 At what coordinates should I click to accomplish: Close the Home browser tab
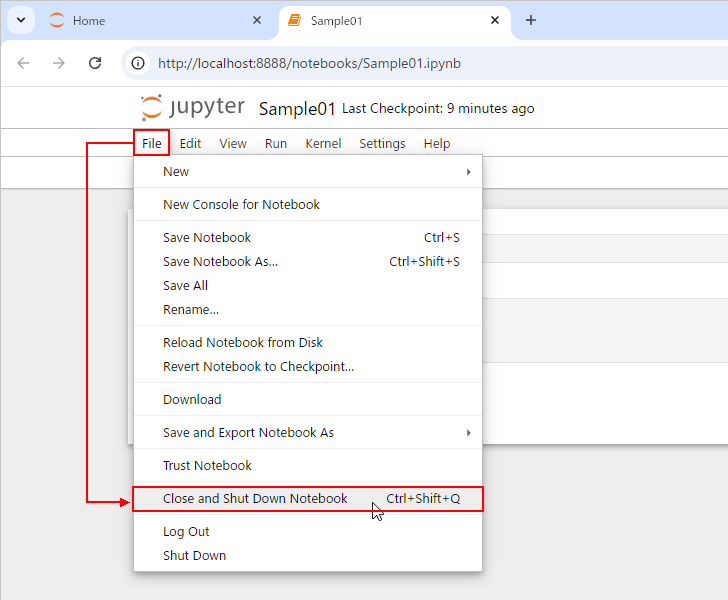pos(257,20)
